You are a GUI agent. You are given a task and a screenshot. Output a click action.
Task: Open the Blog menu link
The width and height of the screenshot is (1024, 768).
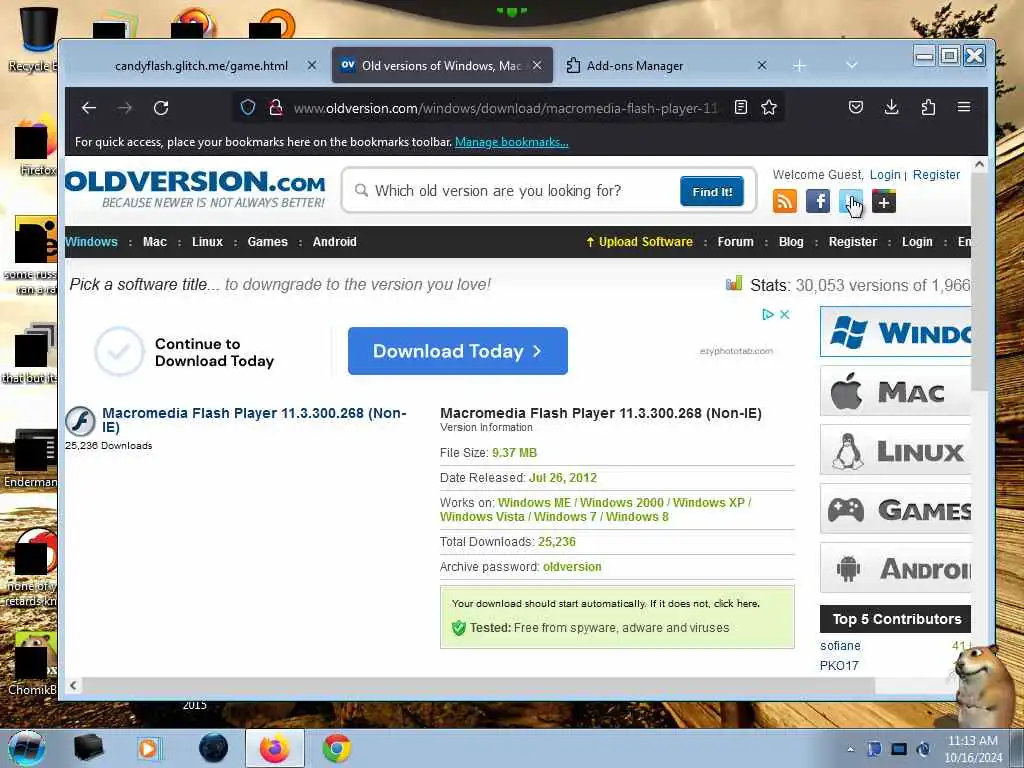tap(791, 242)
